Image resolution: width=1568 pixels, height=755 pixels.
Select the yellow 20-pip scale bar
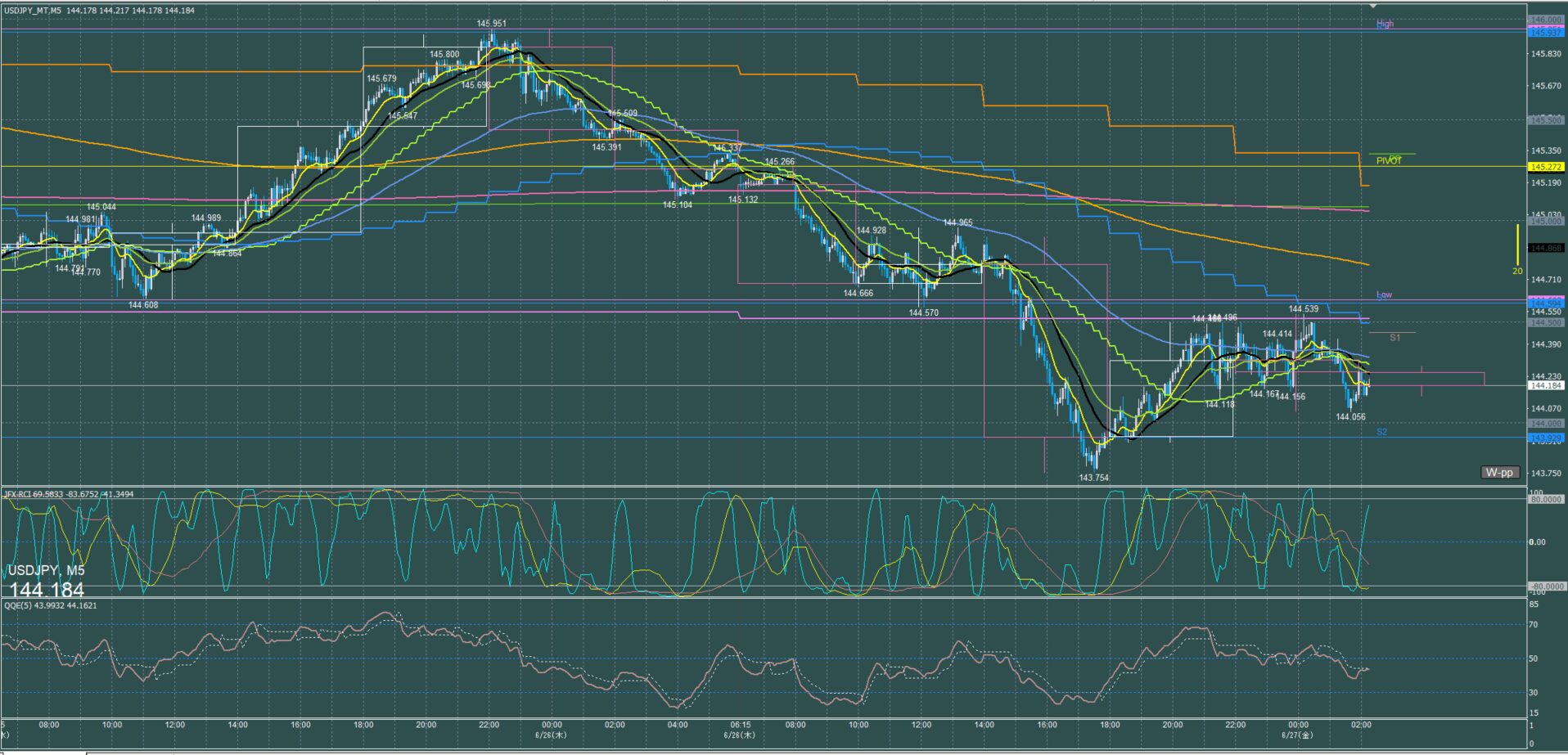coord(1517,249)
